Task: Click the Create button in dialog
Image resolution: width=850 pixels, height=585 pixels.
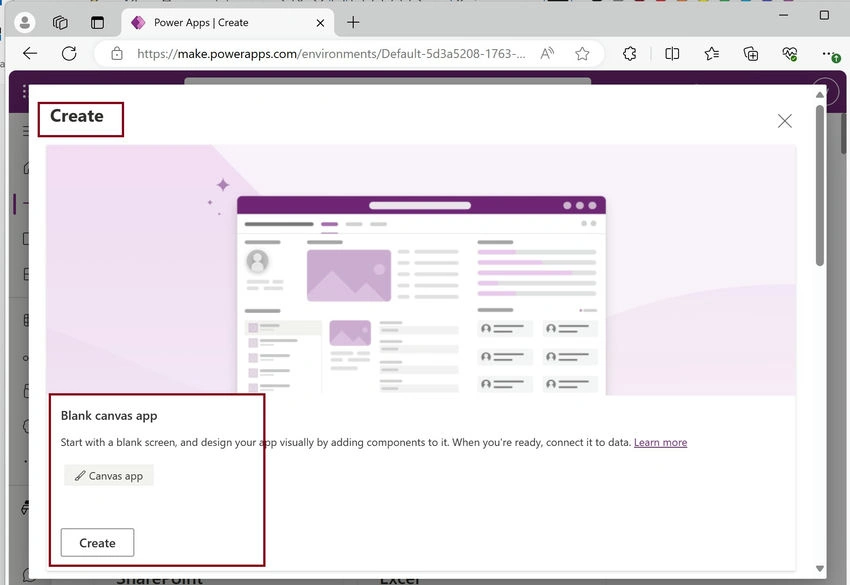Action: coord(98,543)
